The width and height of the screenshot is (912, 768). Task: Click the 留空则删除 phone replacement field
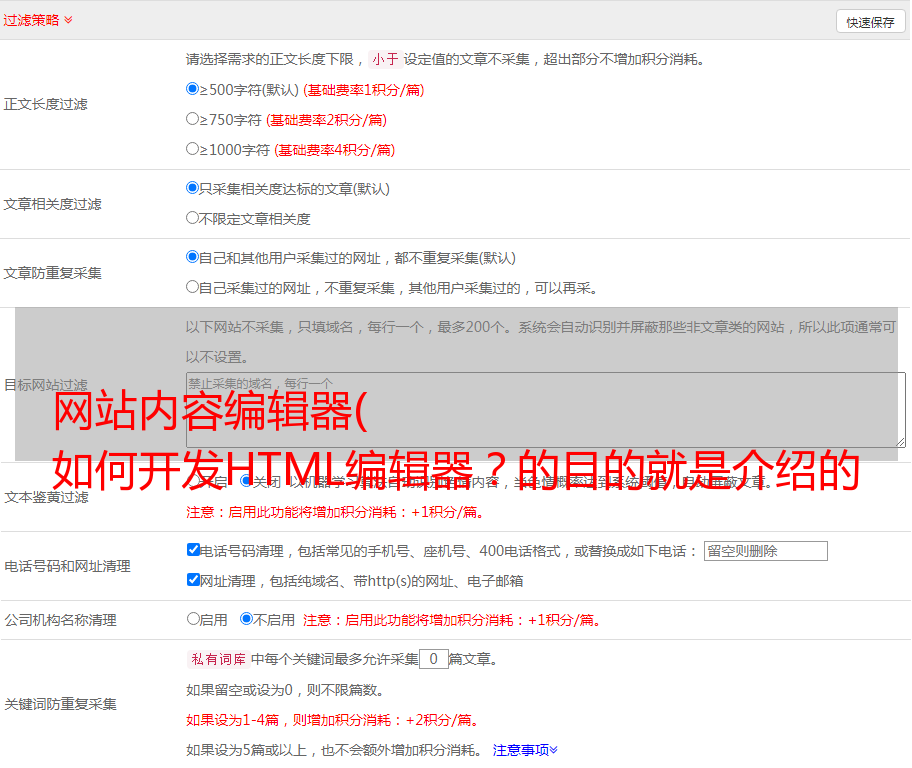click(765, 551)
